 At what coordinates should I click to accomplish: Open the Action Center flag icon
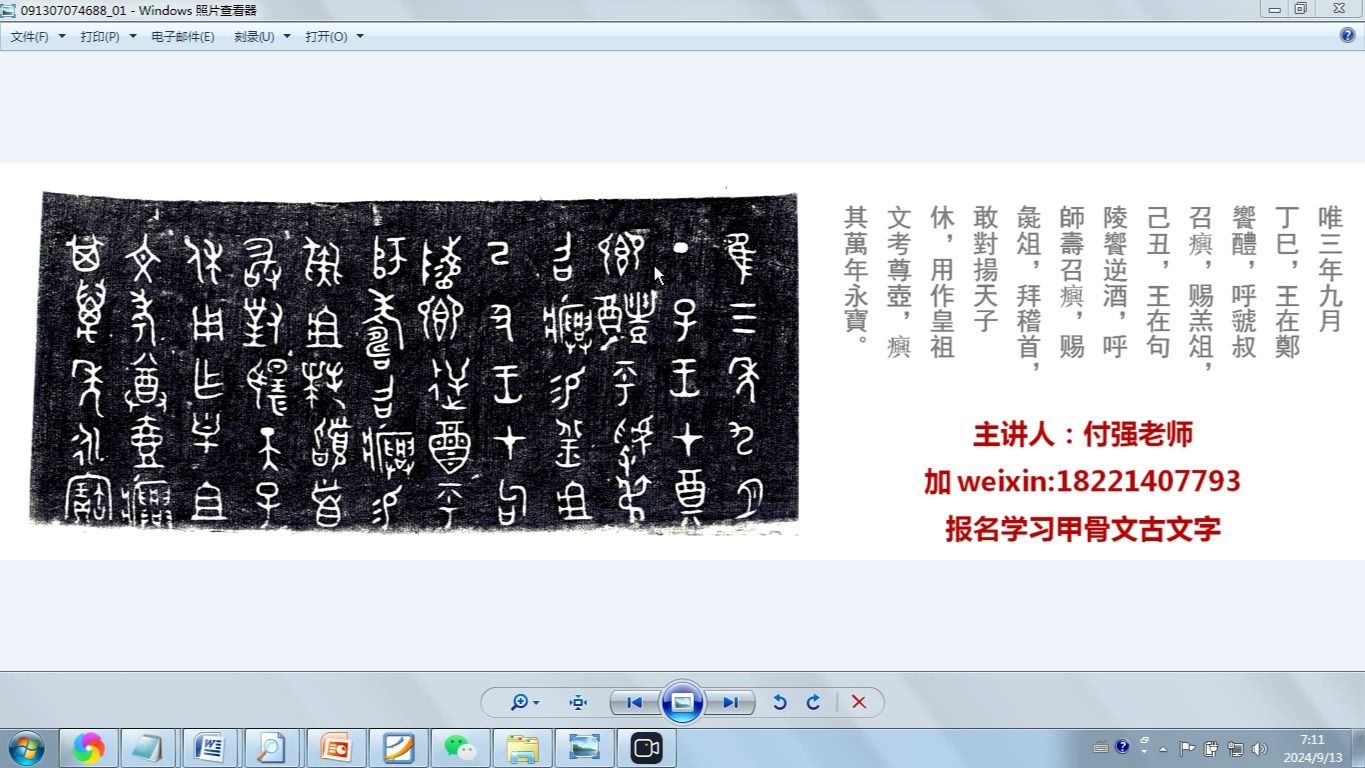click(1187, 748)
